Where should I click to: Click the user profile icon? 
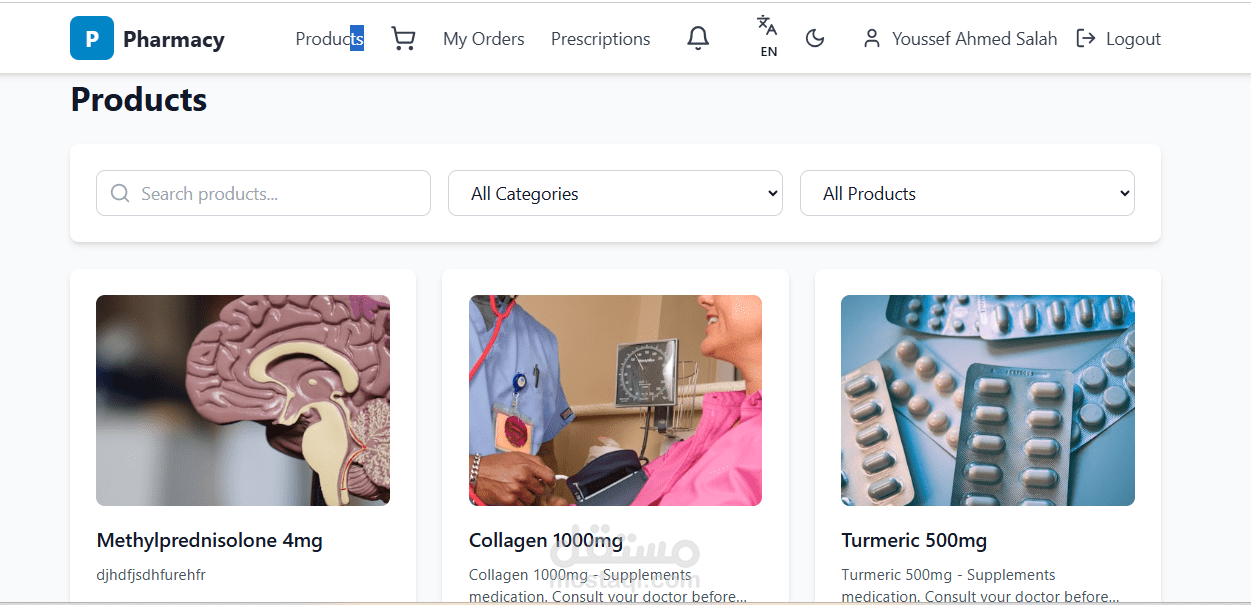point(872,38)
